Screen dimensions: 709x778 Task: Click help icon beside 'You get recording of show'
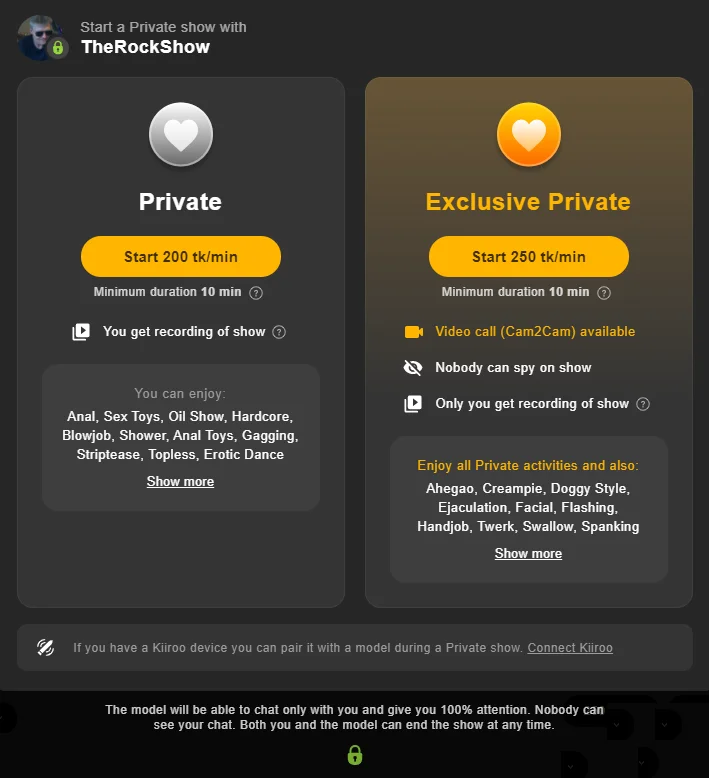279,332
